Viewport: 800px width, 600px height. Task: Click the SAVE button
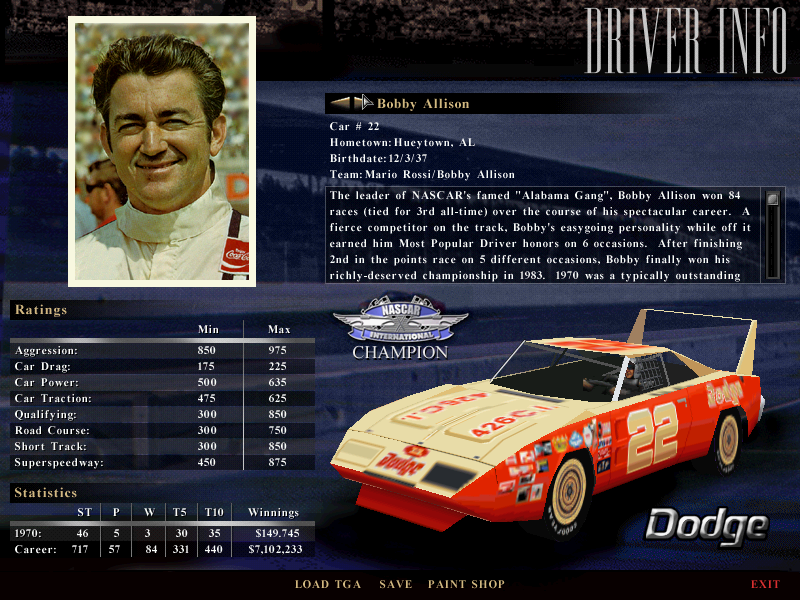pos(395,584)
